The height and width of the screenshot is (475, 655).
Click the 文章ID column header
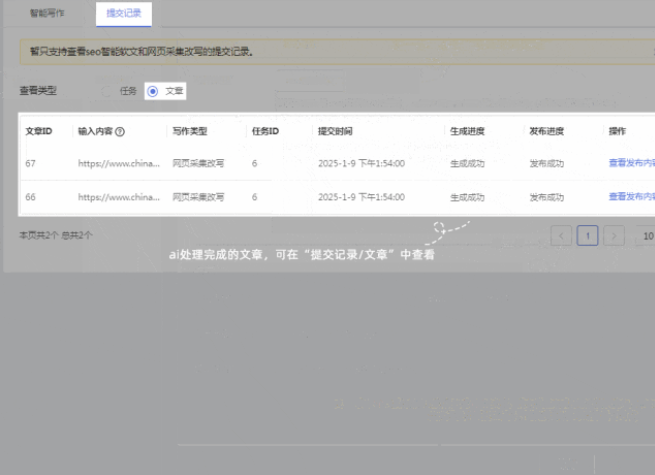click(38, 131)
